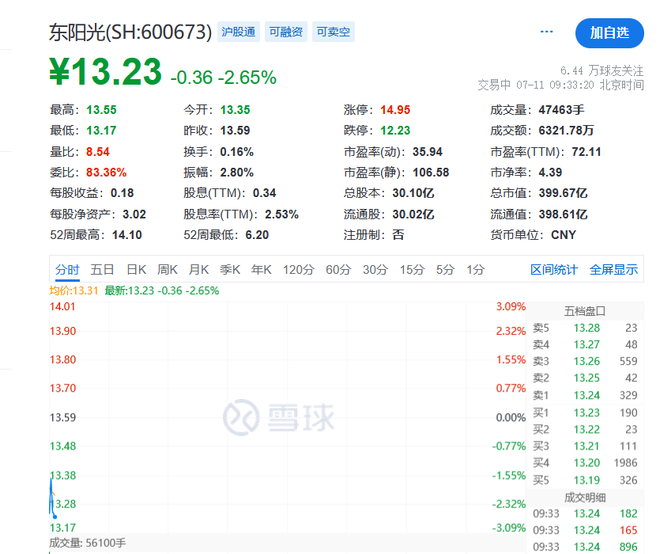Click the 3.09% percent axis label

(x=511, y=306)
